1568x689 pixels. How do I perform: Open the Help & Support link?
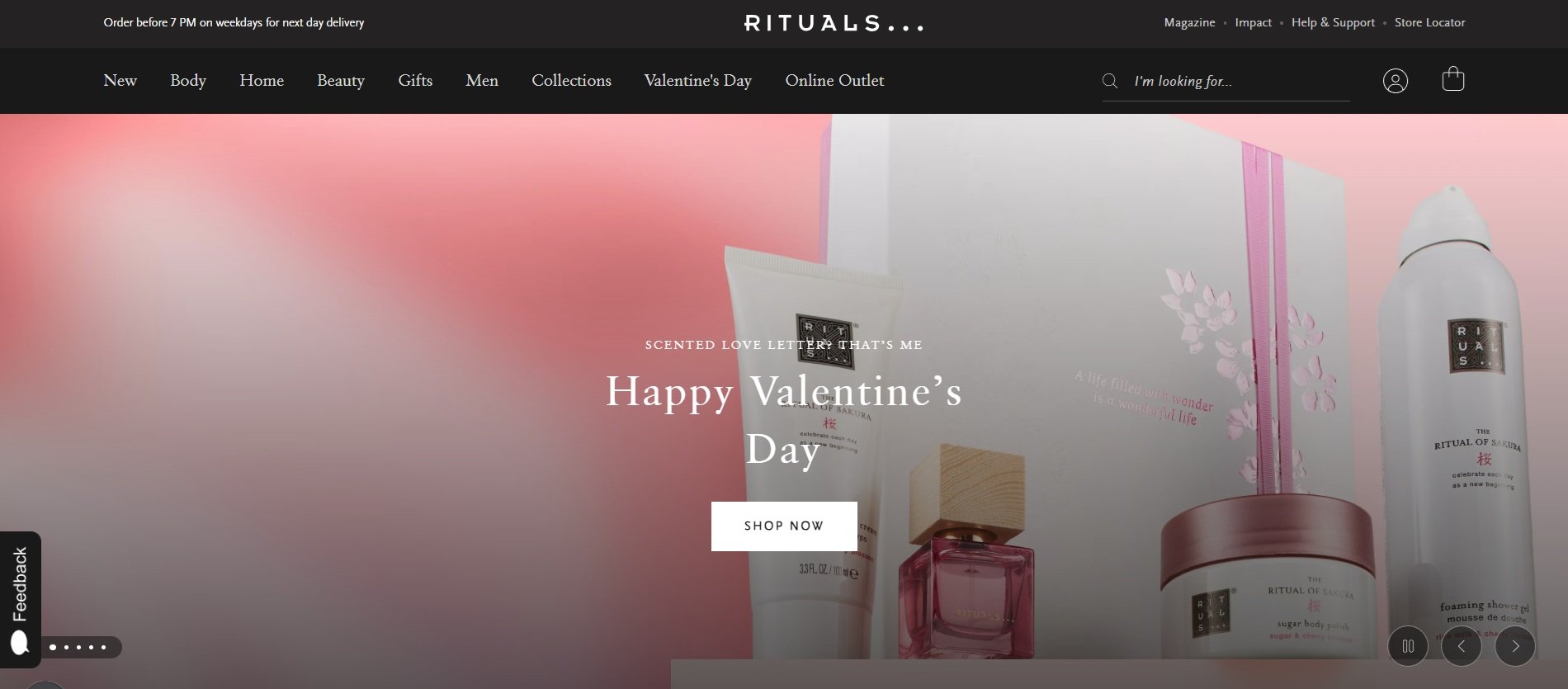(x=1333, y=23)
